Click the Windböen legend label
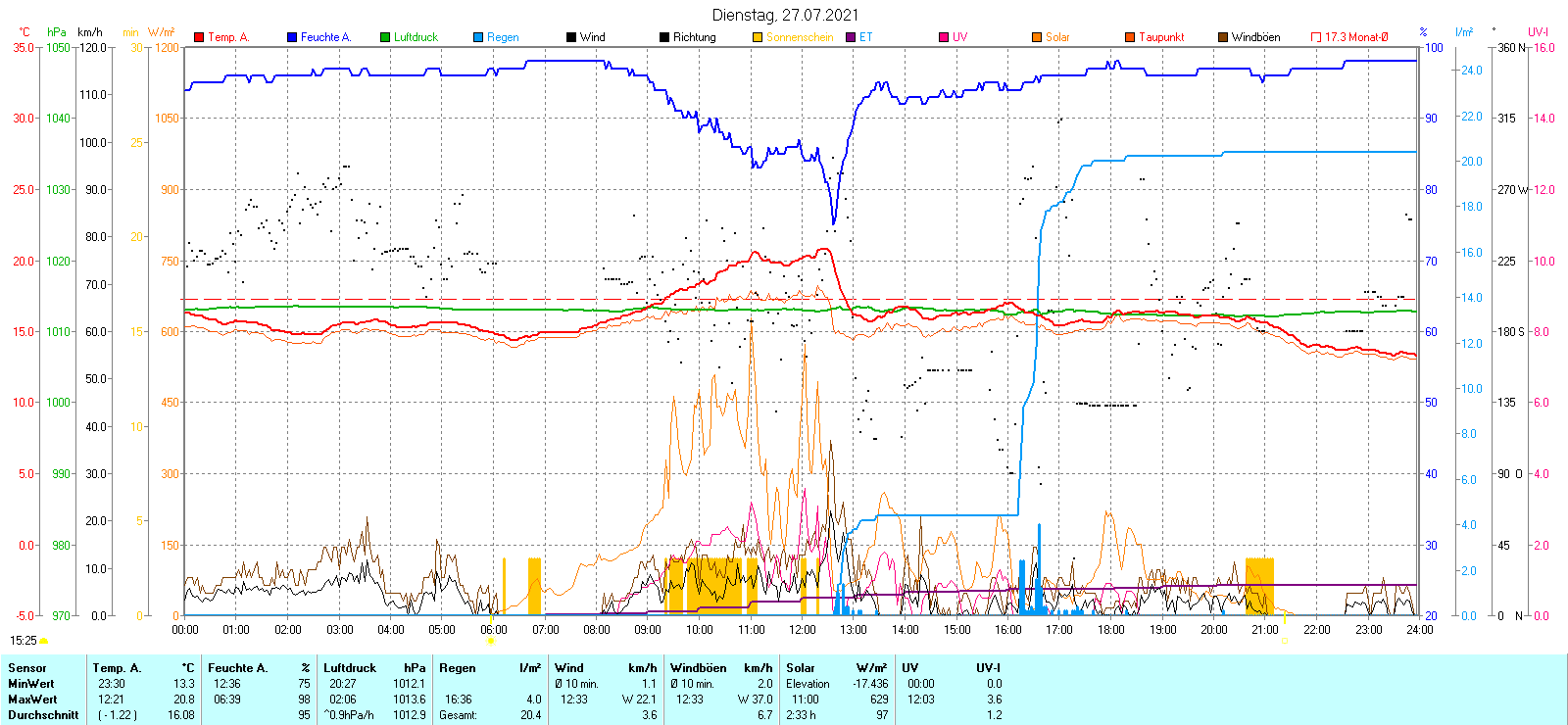 coord(1255,37)
